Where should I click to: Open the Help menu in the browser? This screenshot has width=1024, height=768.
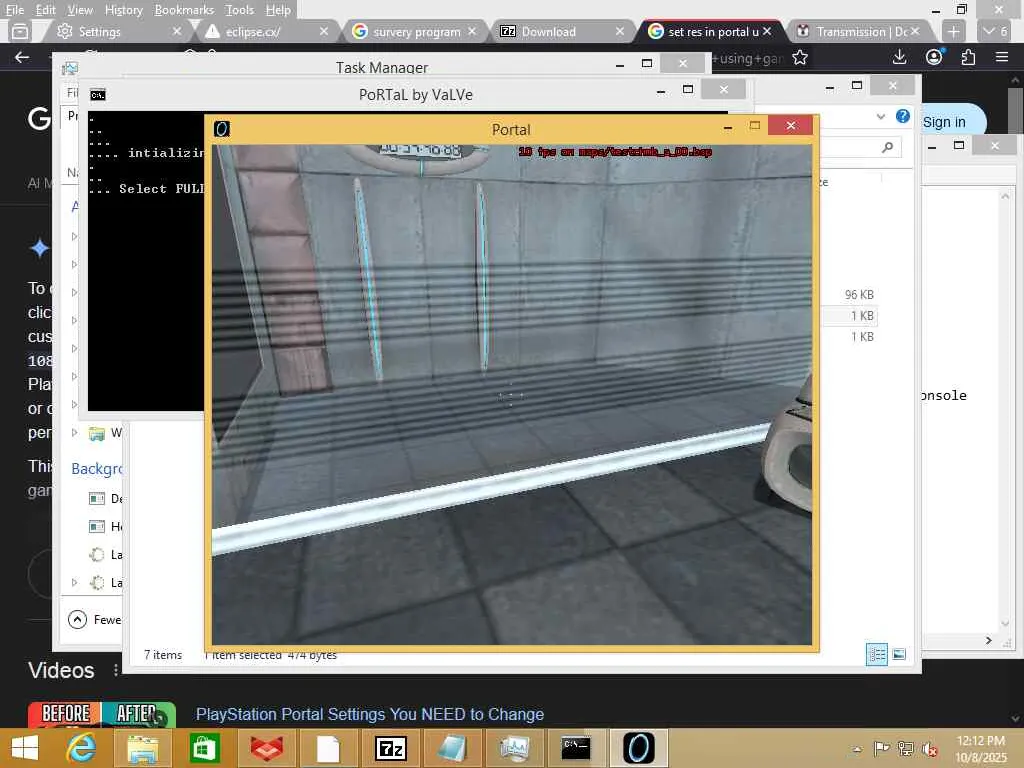[278, 10]
